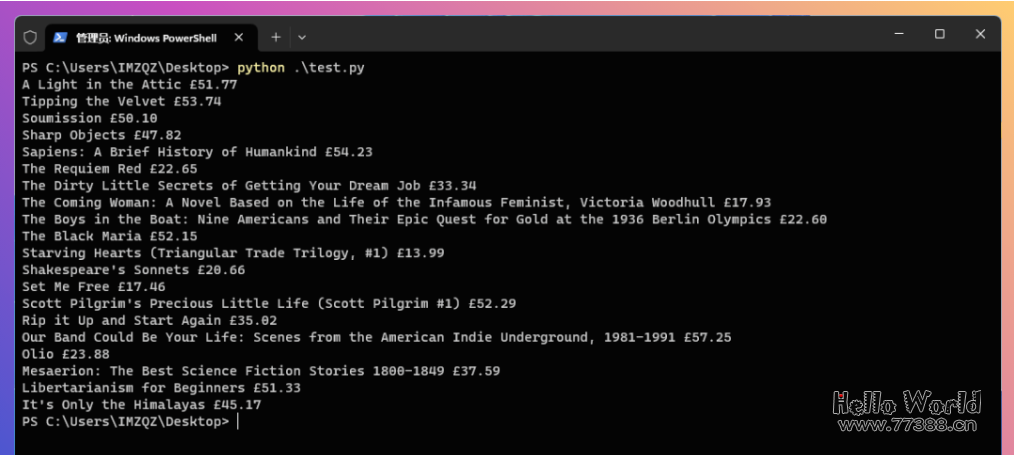1014x455 pixels.
Task: Maximize the terminal window
Action: click(939, 34)
